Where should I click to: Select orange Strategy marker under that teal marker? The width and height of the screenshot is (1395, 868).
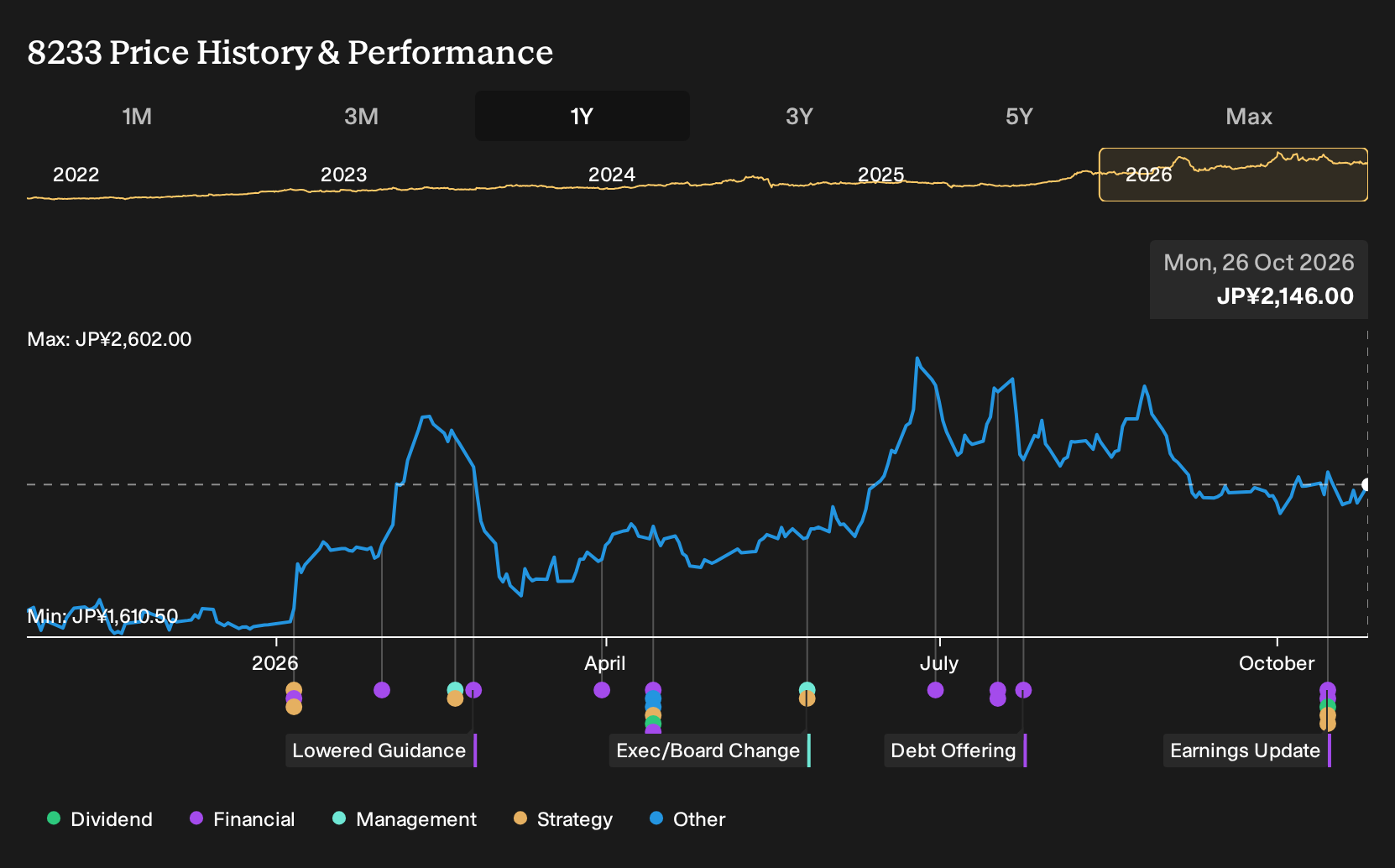click(x=455, y=698)
